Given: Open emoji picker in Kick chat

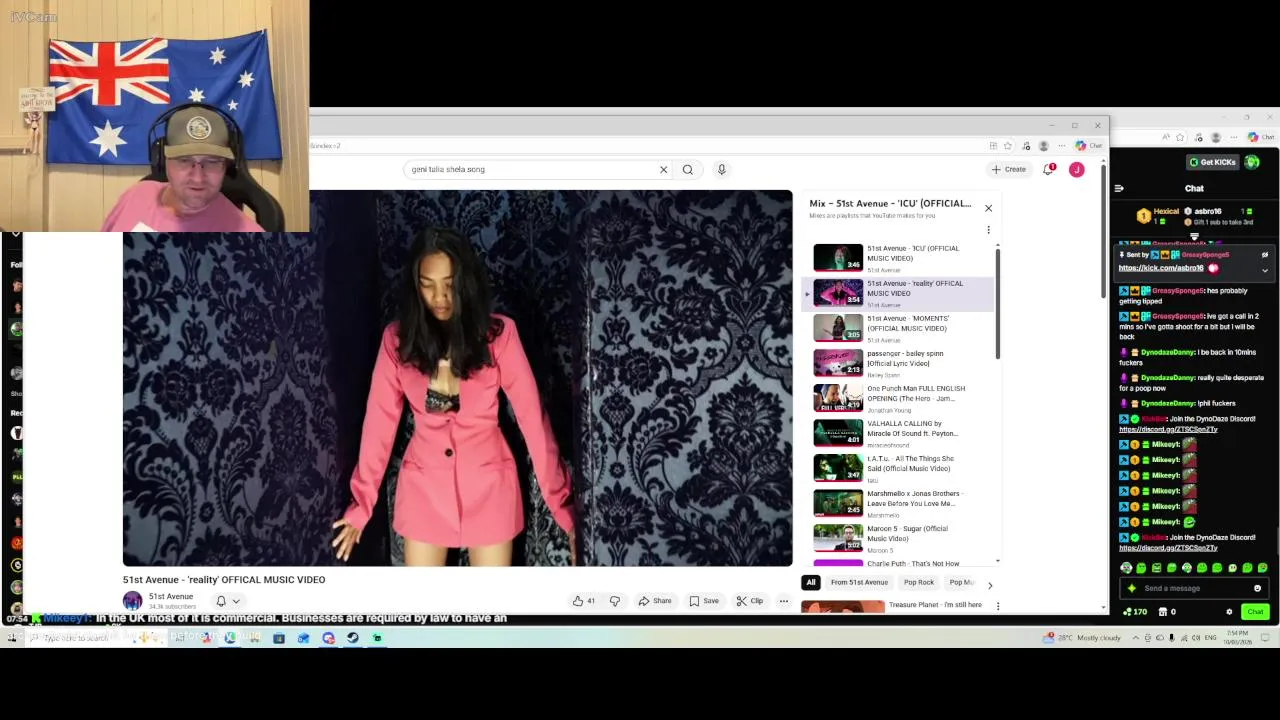Looking at the screenshot, I should pyautogui.click(x=1257, y=588).
